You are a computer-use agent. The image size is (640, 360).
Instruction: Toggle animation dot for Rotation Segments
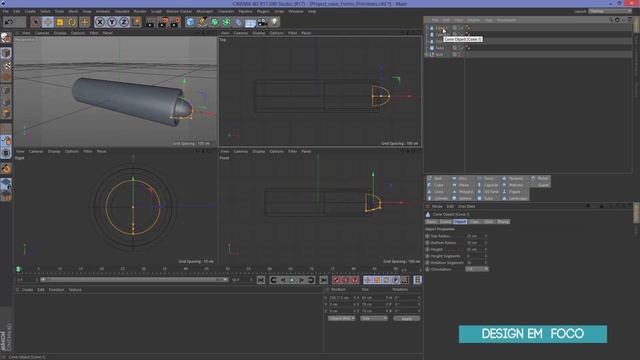coord(427,262)
